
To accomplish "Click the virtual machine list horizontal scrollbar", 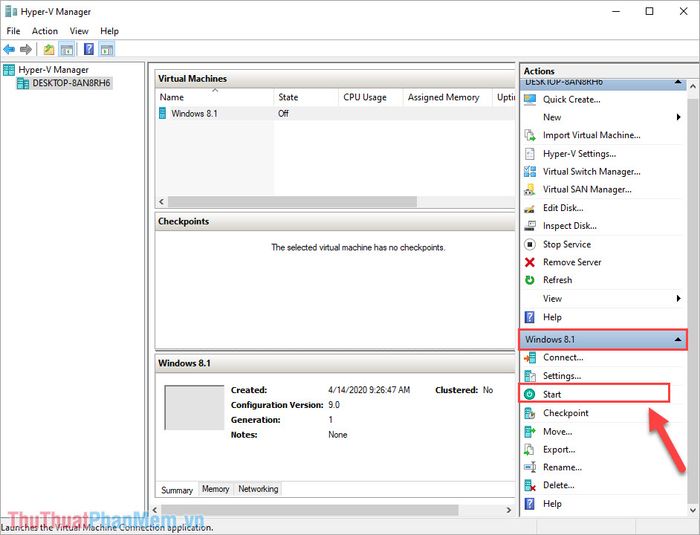I will [x=292, y=202].
